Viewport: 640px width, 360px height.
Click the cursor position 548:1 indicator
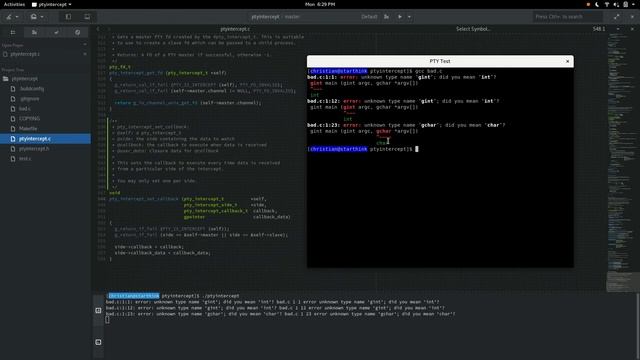(x=599, y=29)
